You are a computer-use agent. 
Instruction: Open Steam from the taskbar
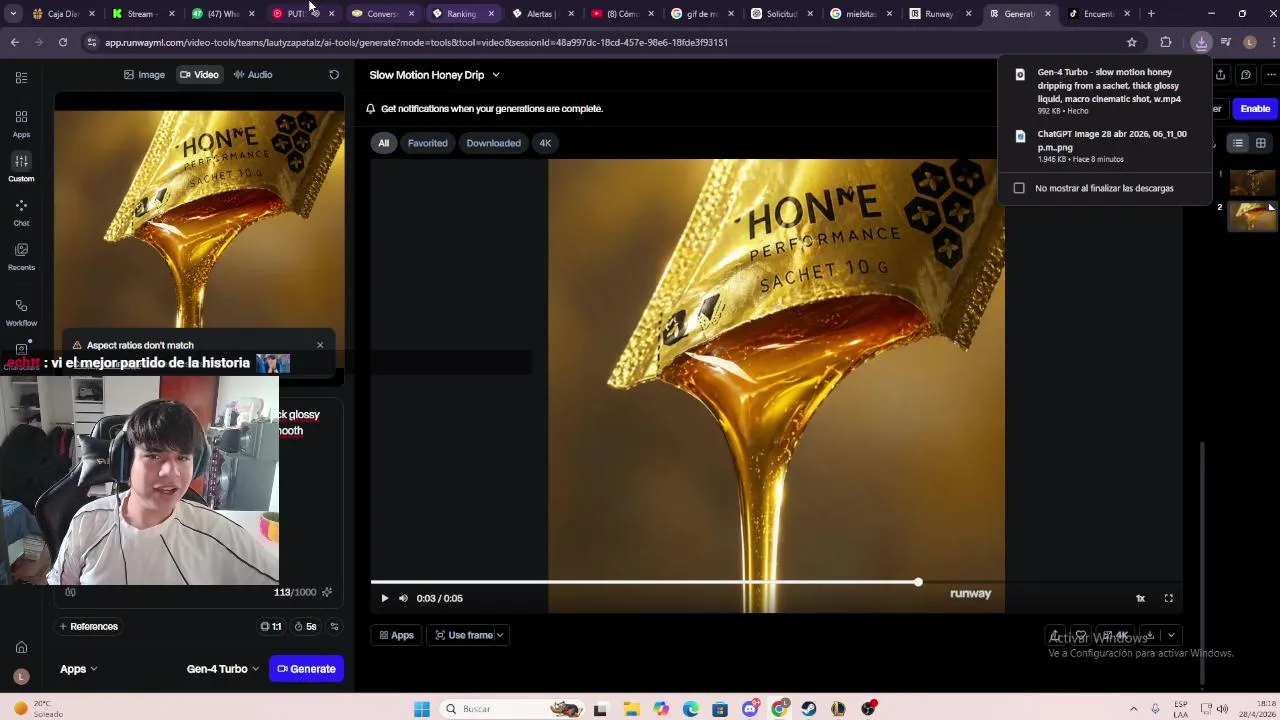[x=809, y=709]
